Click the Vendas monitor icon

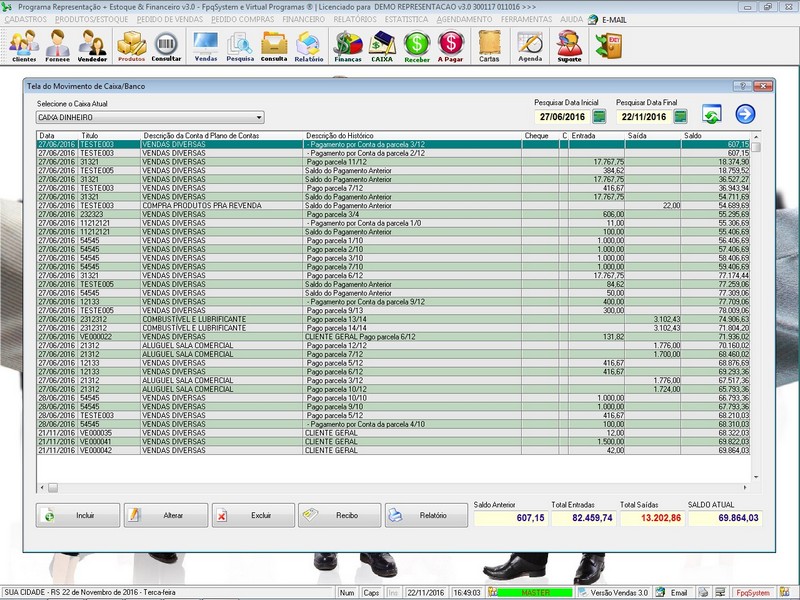(205, 45)
